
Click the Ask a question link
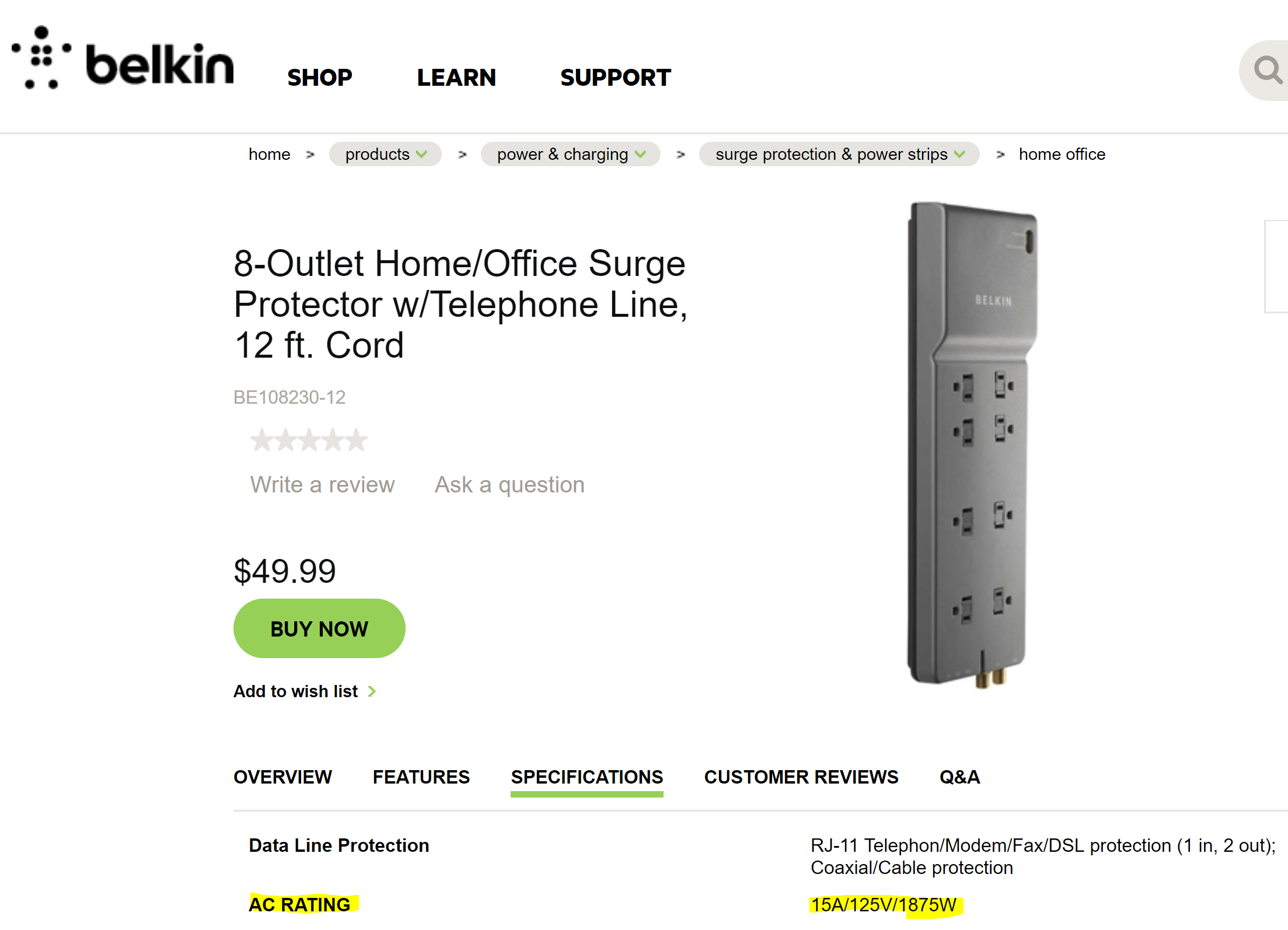[509, 485]
